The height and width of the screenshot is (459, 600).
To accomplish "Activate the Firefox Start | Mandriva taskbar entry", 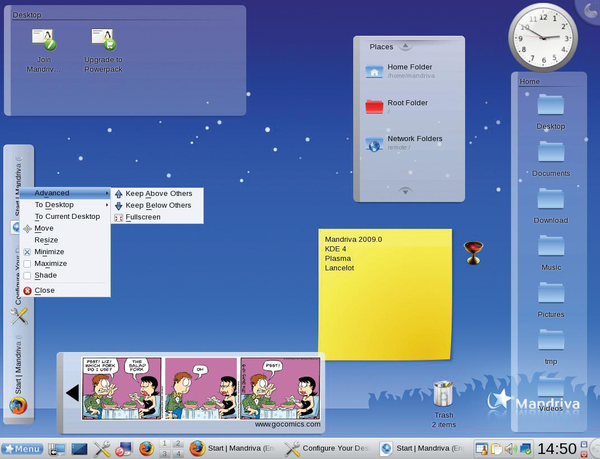I will (232, 448).
